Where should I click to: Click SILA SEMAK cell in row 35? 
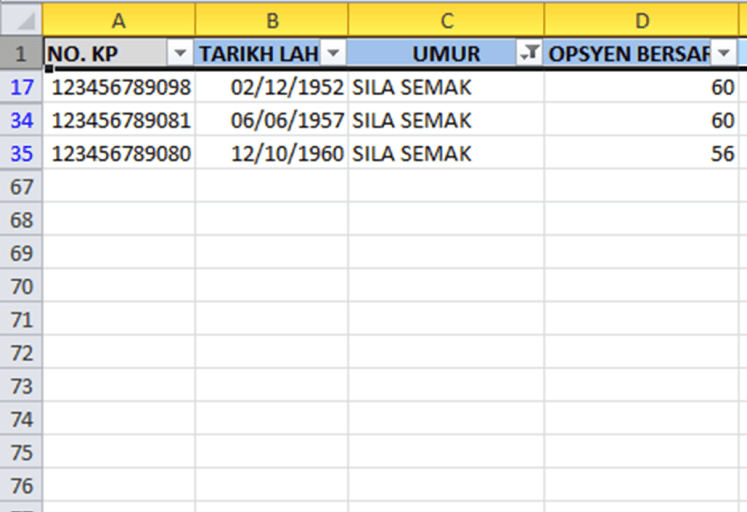point(412,153)
